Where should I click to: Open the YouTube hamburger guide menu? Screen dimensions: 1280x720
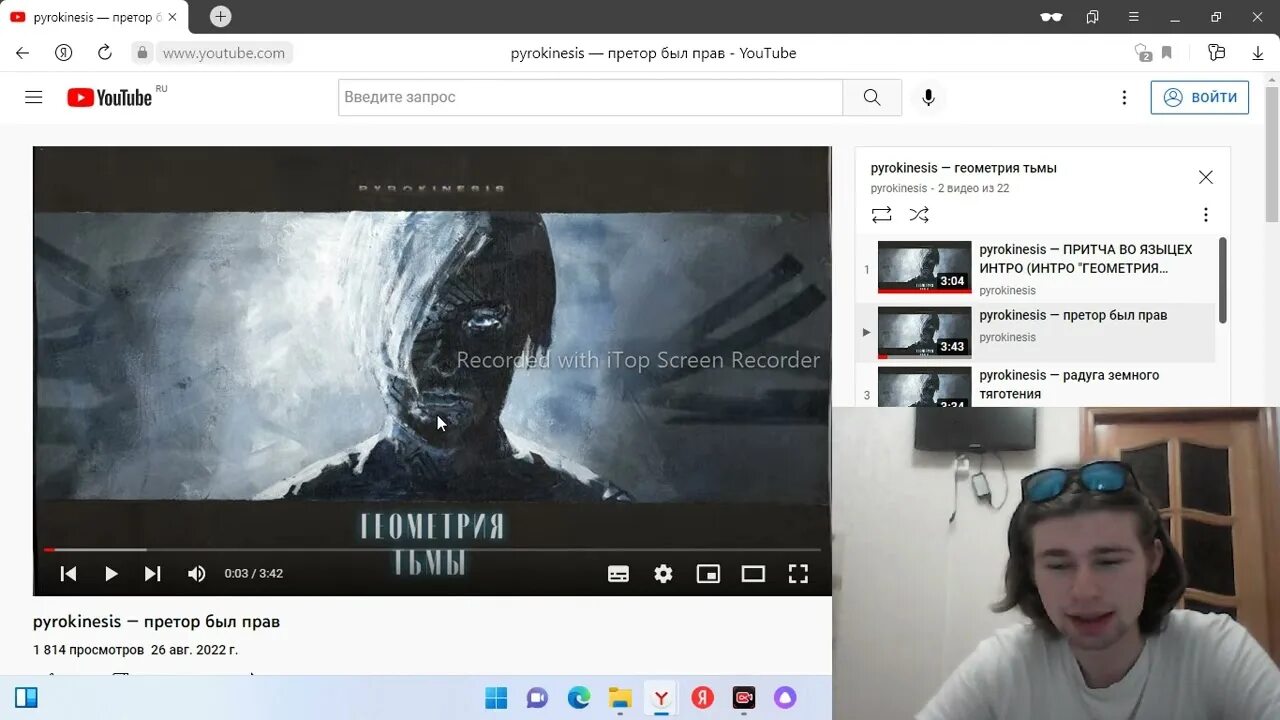(x=34, y=97)
